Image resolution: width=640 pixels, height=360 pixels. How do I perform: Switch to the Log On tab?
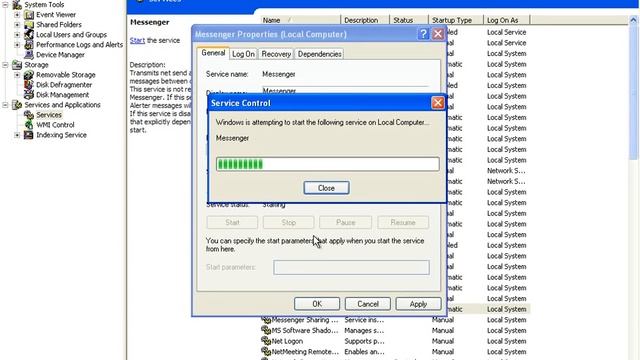point(243,54)
